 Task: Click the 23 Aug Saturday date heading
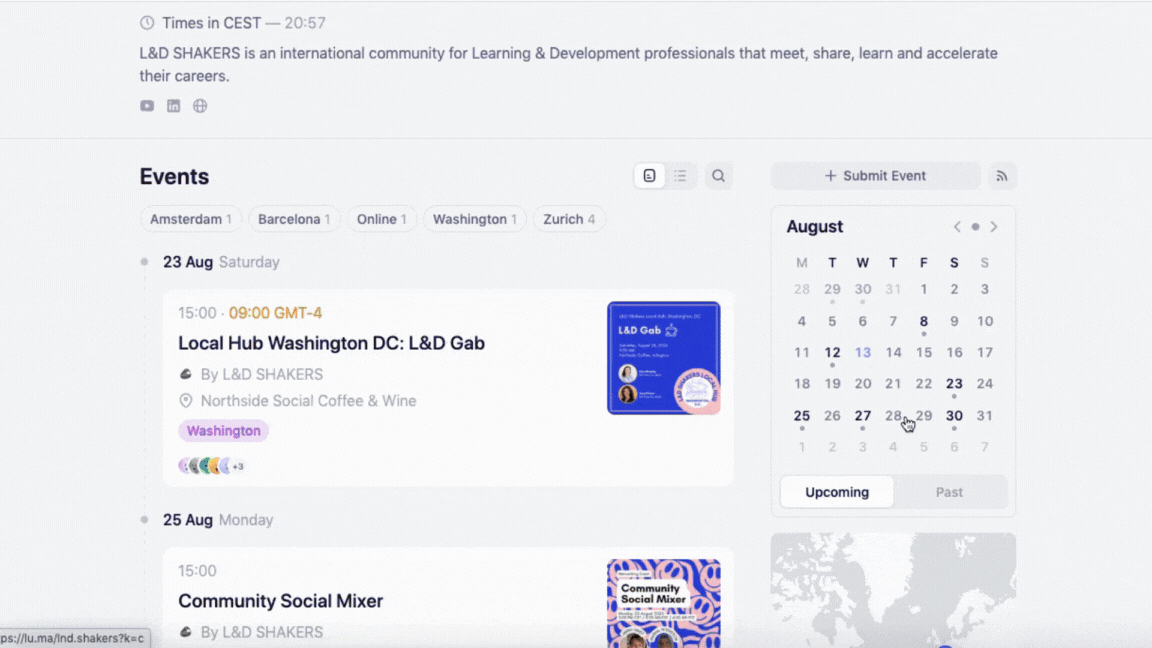(221, 262)
